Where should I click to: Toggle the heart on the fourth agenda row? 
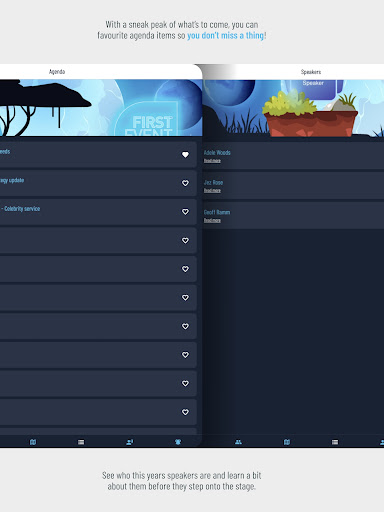click(x=185, y=240)
